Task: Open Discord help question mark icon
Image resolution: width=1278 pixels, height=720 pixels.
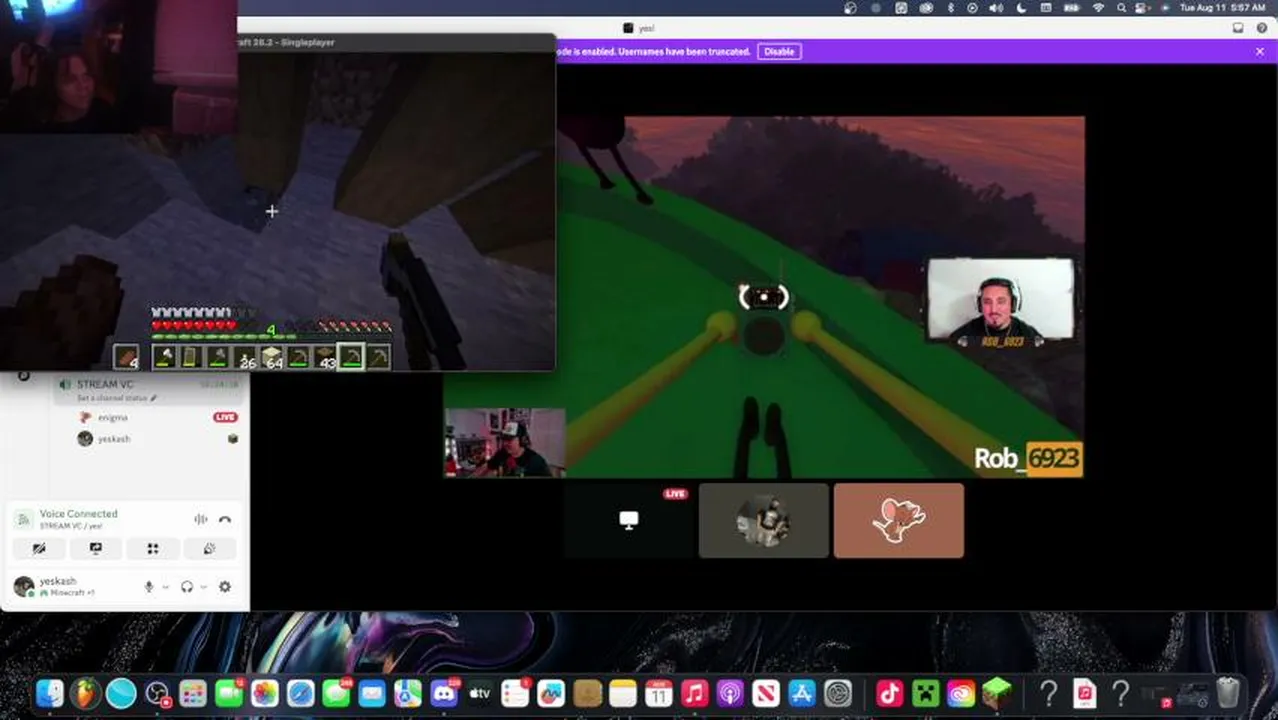Action: 1261,28
